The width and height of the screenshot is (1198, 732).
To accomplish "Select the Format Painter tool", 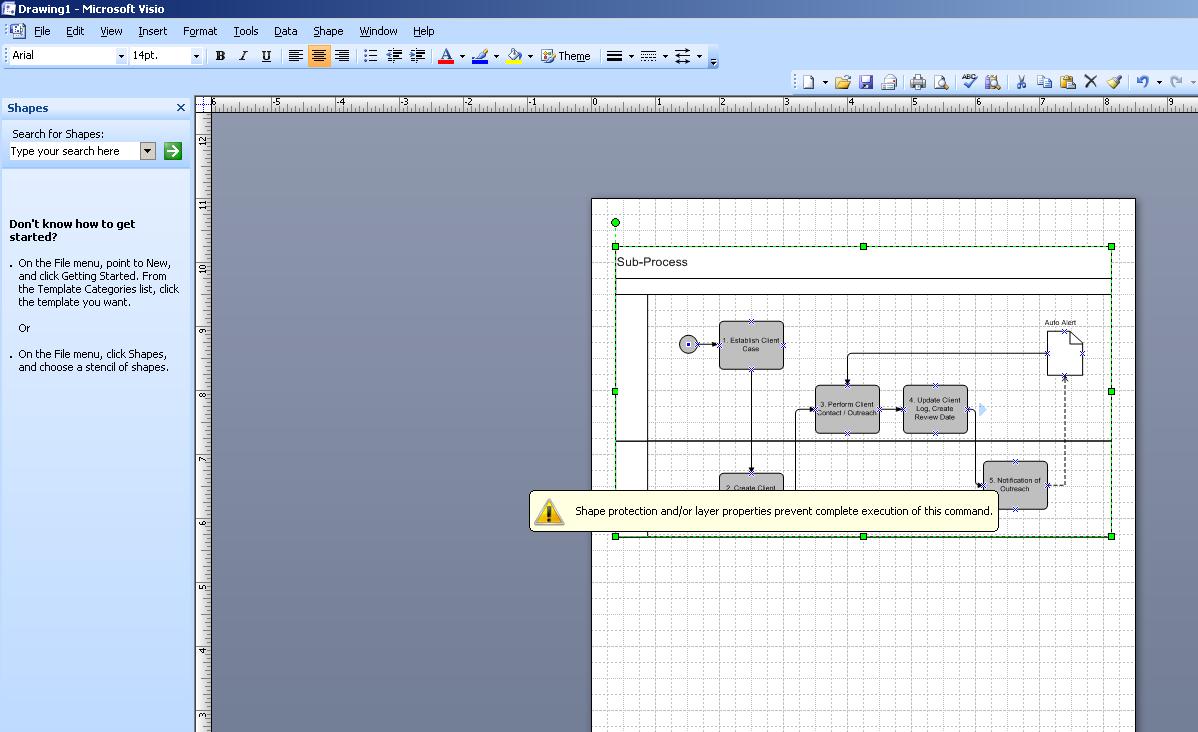I will coord(1113,81).
